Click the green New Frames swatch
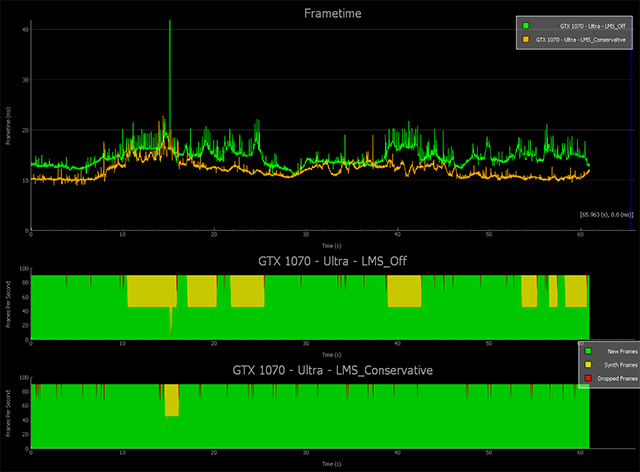Image resolution: width=640 pixels, height=472 pixels. click(588, 351)
